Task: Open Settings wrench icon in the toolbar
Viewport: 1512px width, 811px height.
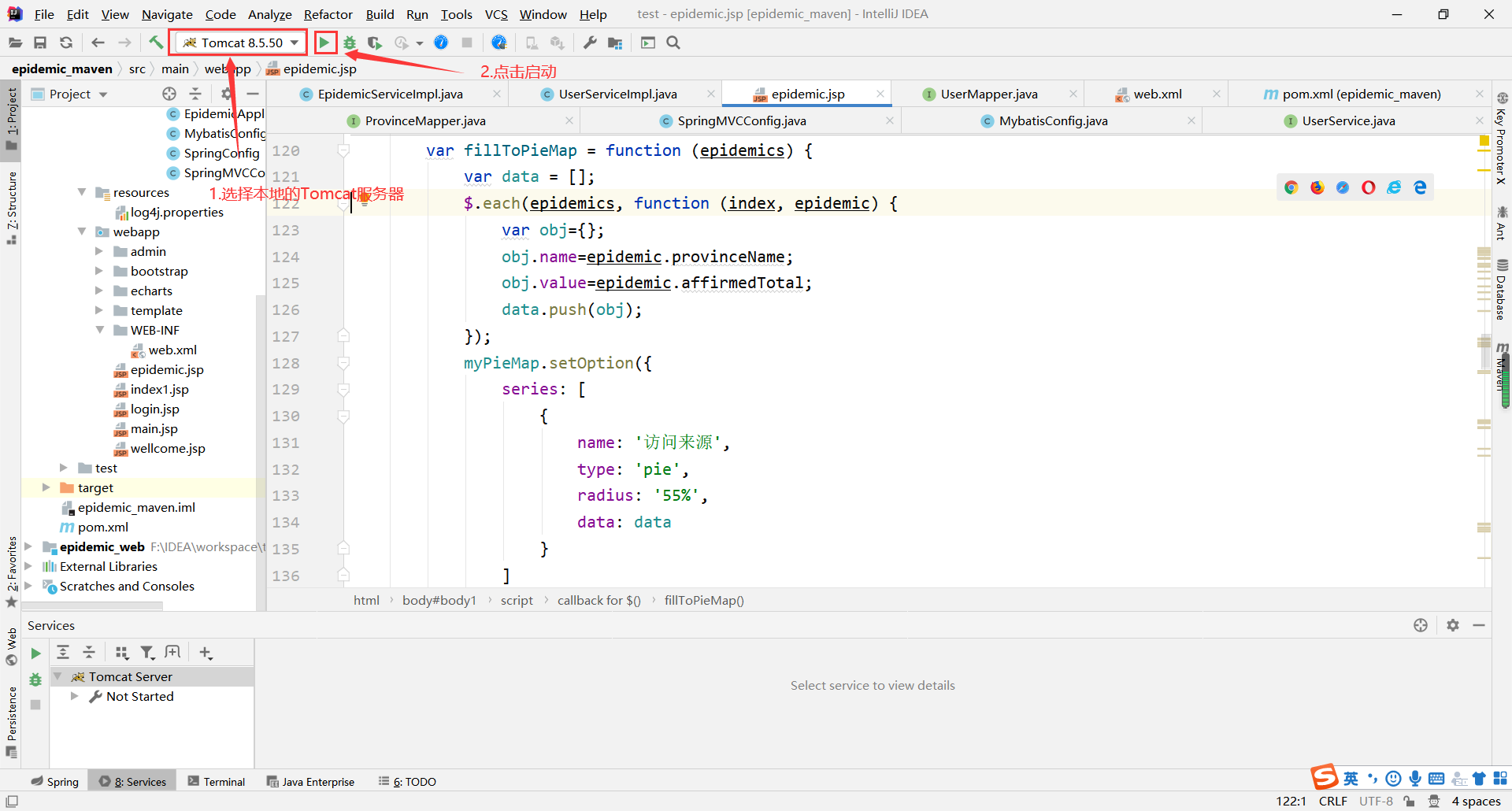Action: 590,43
